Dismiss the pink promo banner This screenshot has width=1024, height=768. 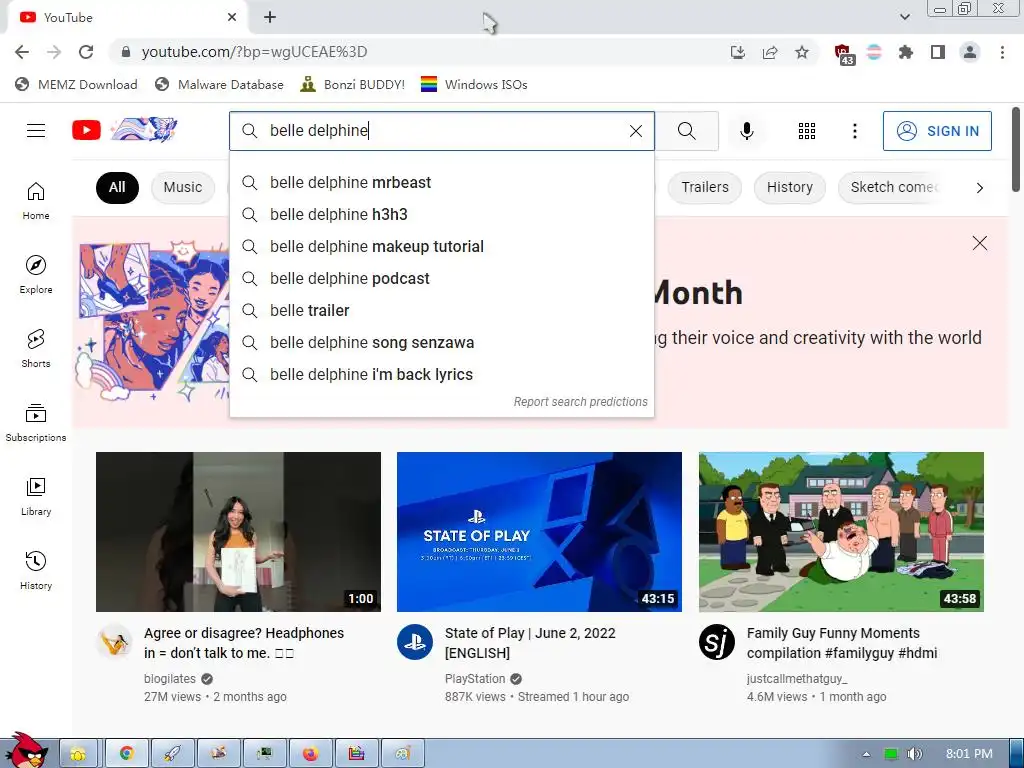[979, 243]
